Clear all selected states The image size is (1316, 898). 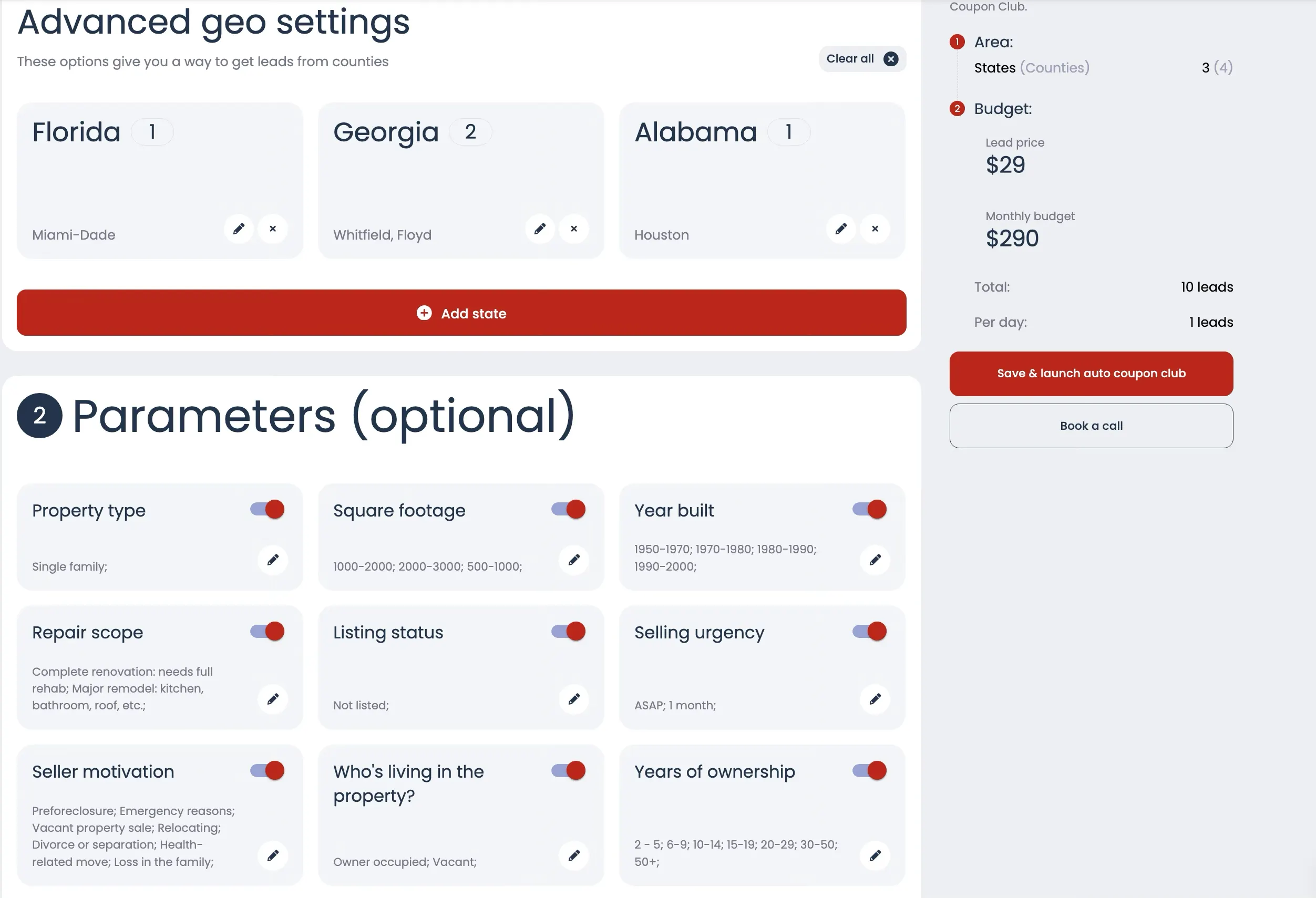(x=862, y=59)
